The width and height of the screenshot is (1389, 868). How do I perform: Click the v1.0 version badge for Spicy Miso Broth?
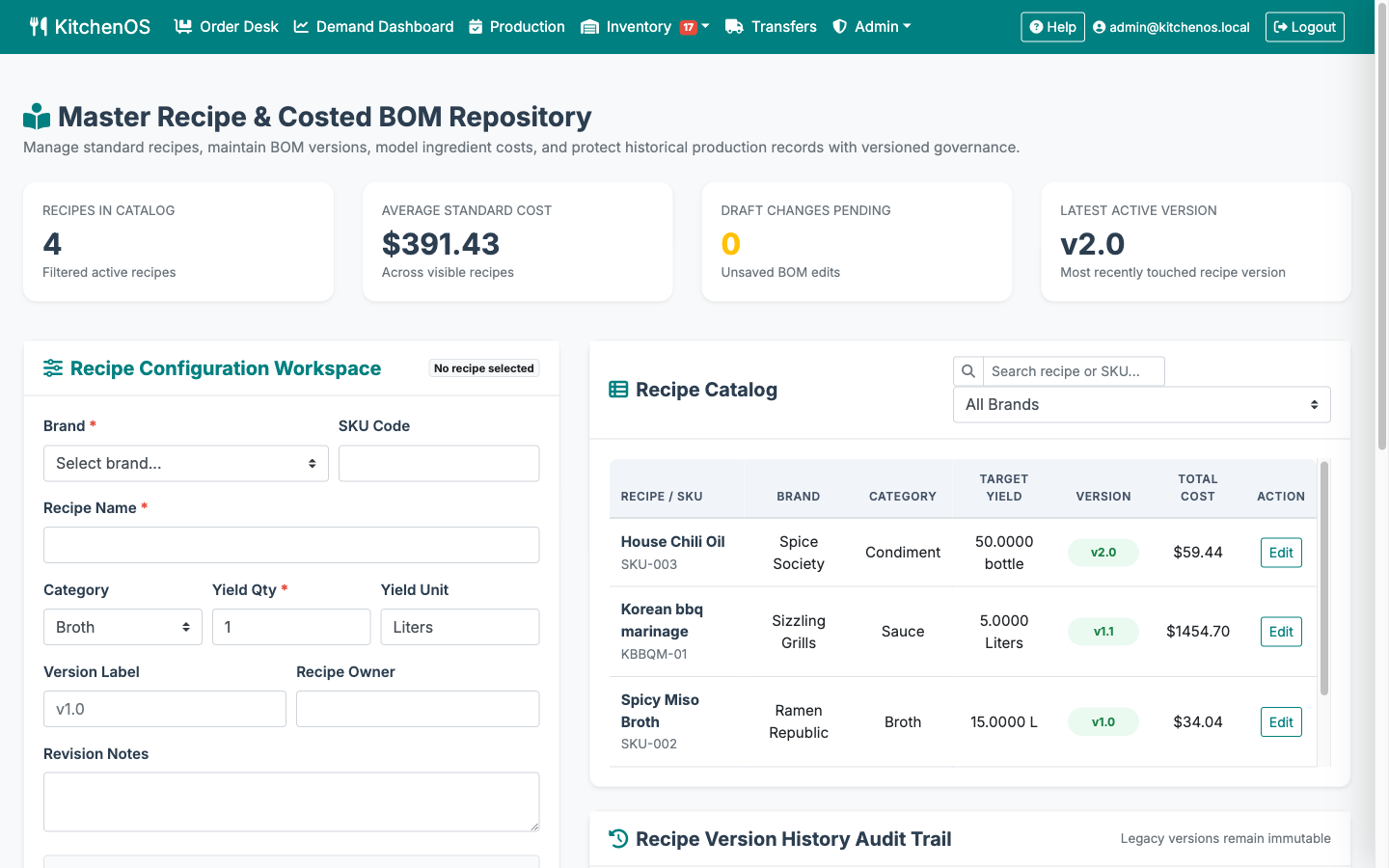coord(1103,722)
